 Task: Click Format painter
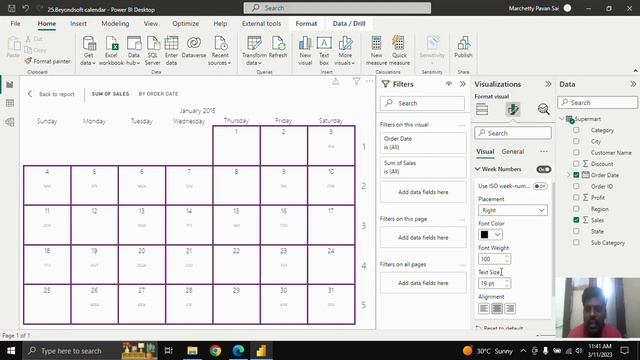click(x=47, y=61)
